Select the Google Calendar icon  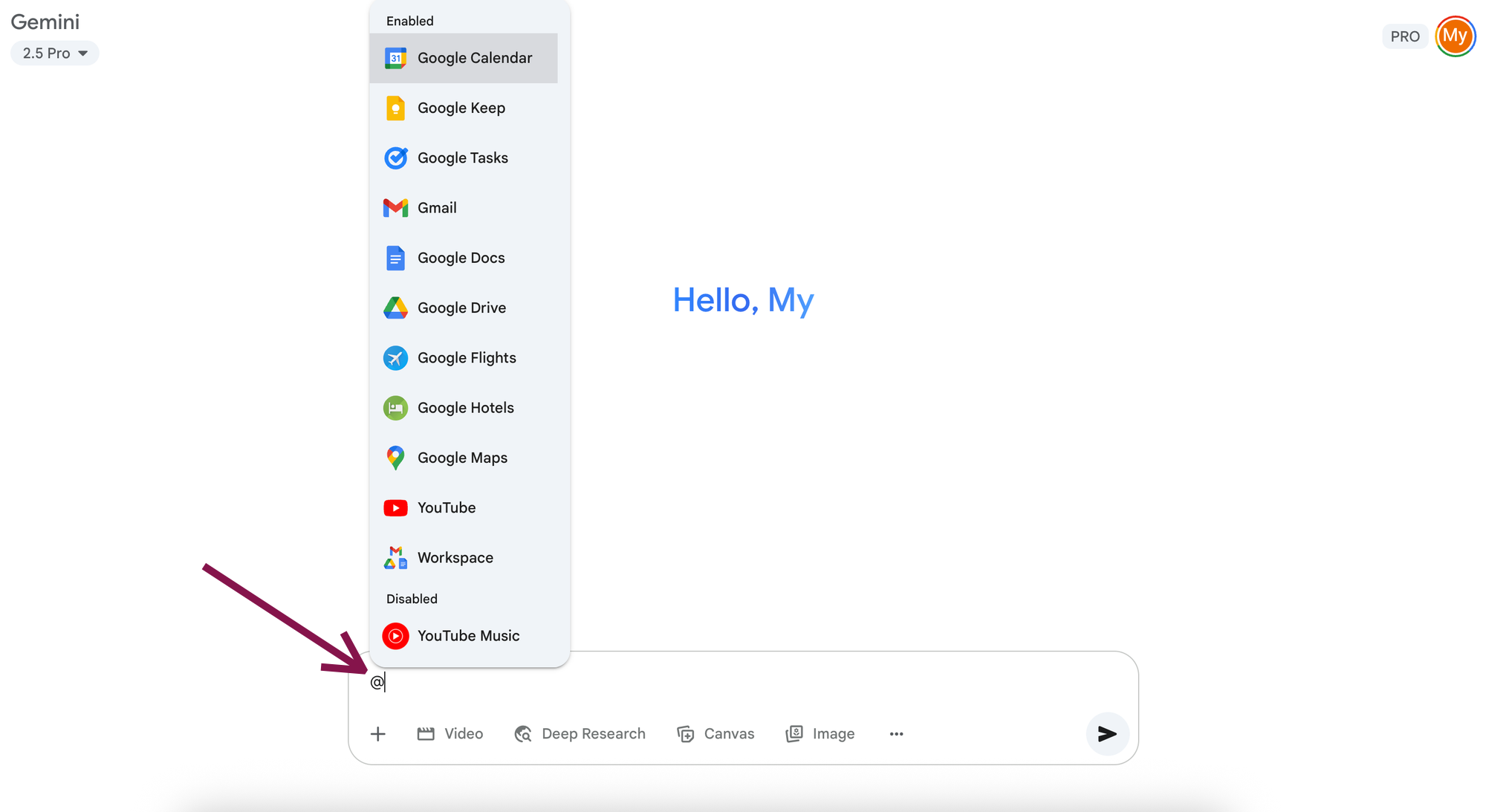tap(395, 58)
